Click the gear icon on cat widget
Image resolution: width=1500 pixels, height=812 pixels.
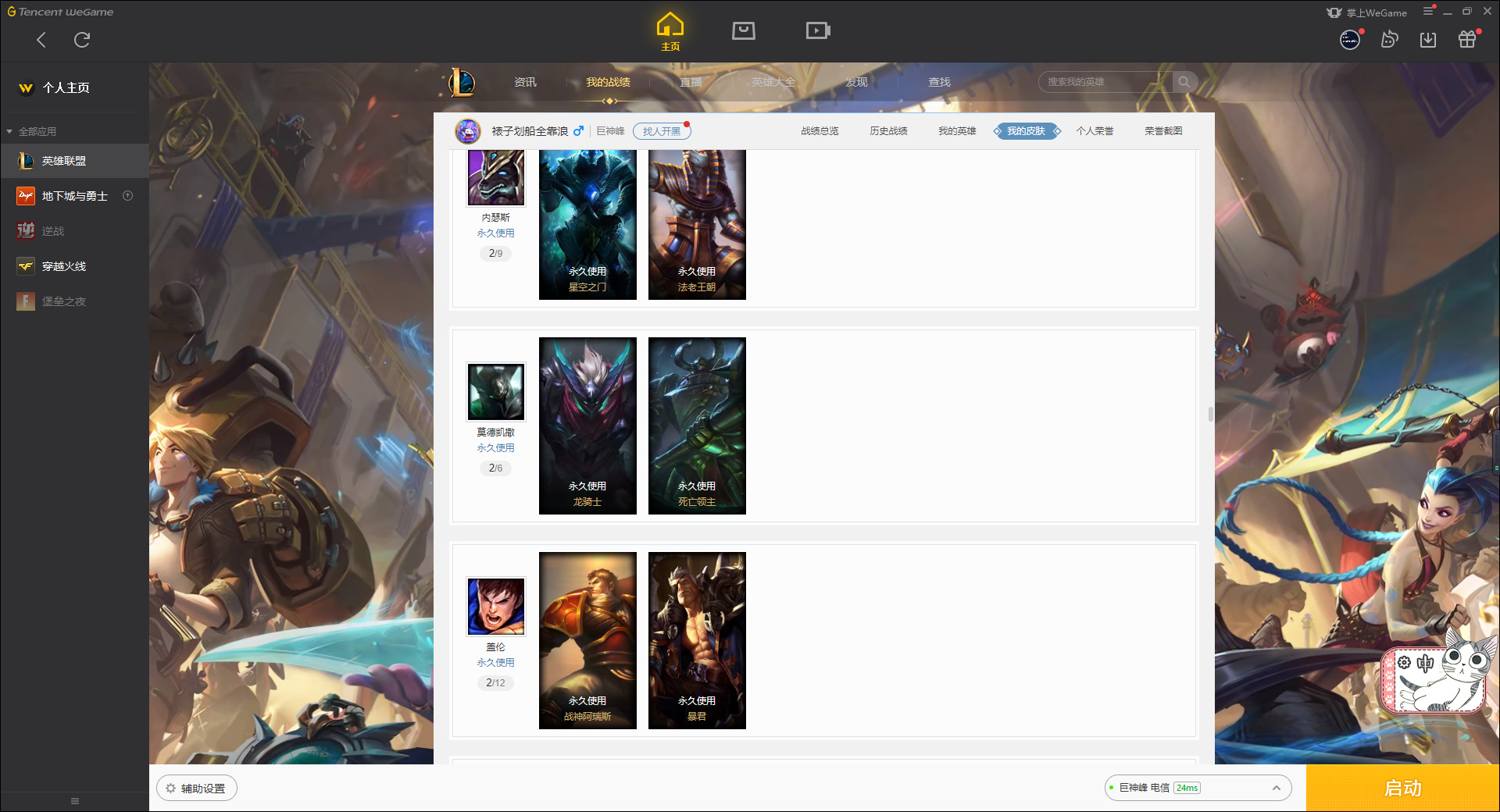1404,663
